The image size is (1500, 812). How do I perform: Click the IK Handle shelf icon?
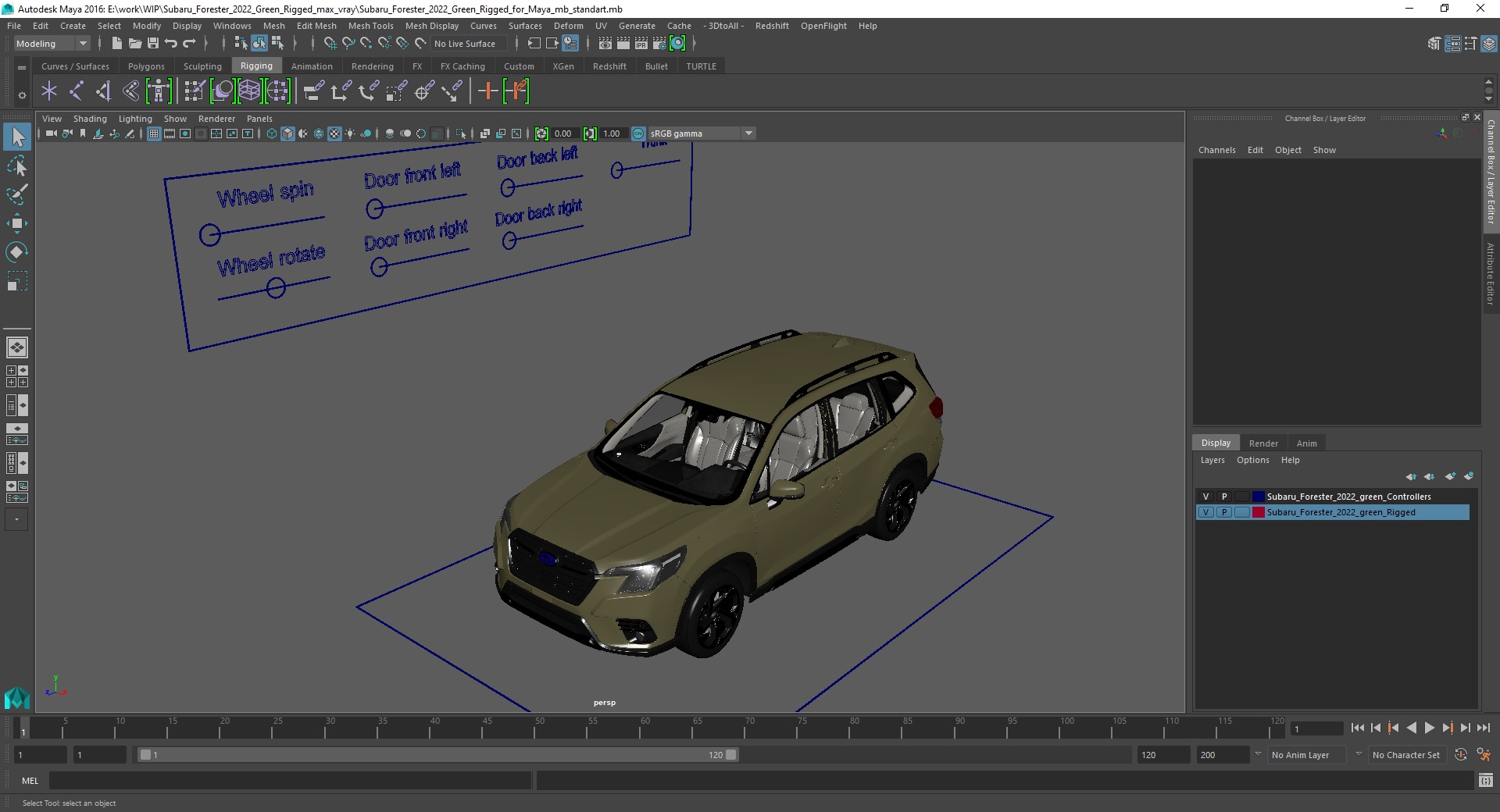click(x=104, y=91)
